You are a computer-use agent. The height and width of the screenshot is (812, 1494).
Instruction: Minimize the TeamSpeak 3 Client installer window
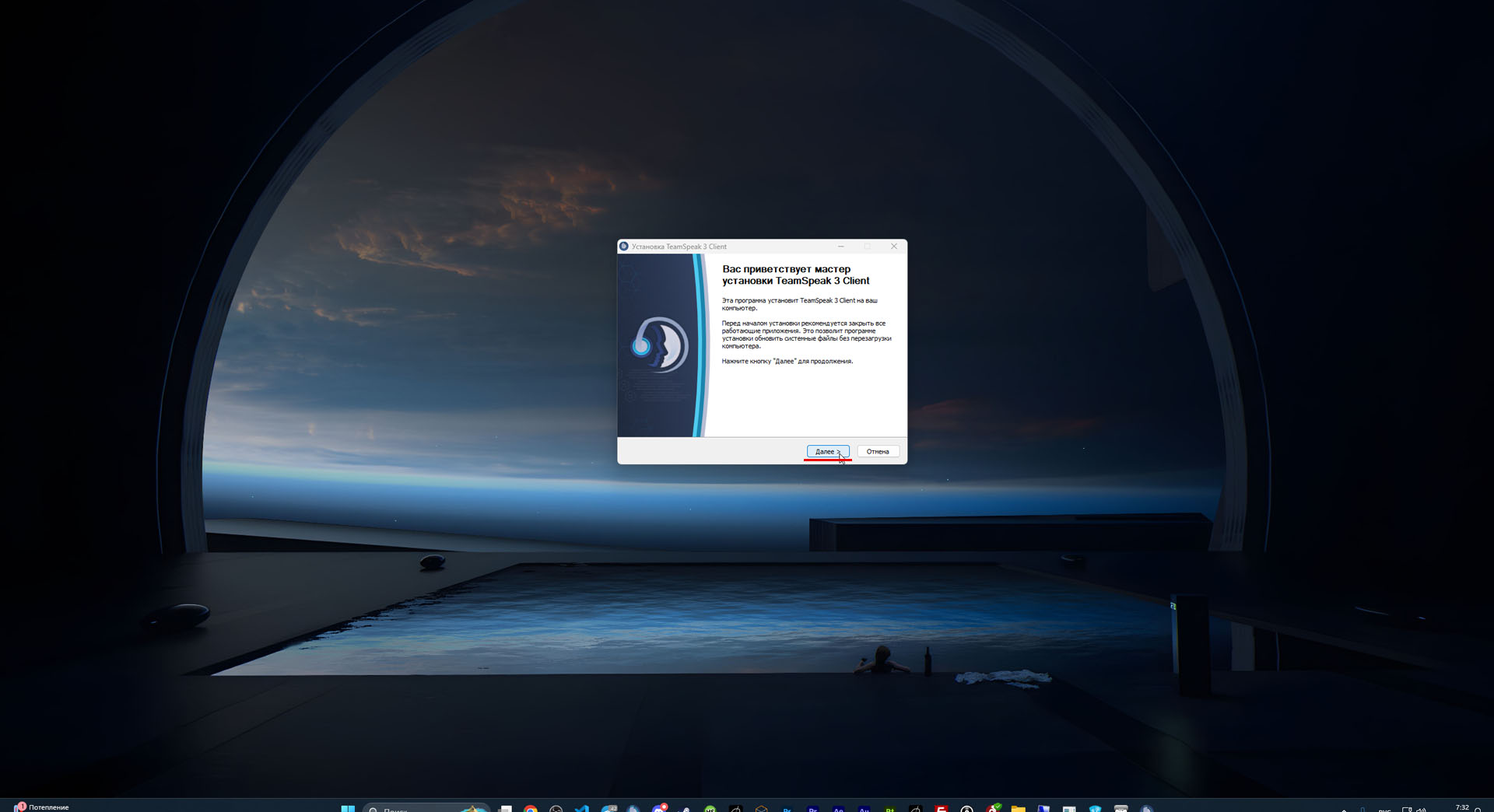[840, 247]
